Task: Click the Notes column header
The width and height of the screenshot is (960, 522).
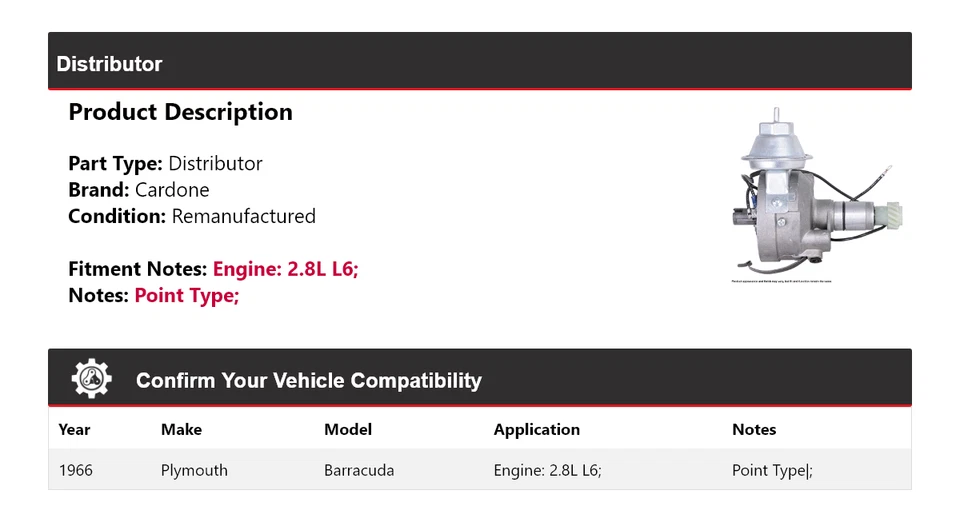Action: [x=754, y=430]
